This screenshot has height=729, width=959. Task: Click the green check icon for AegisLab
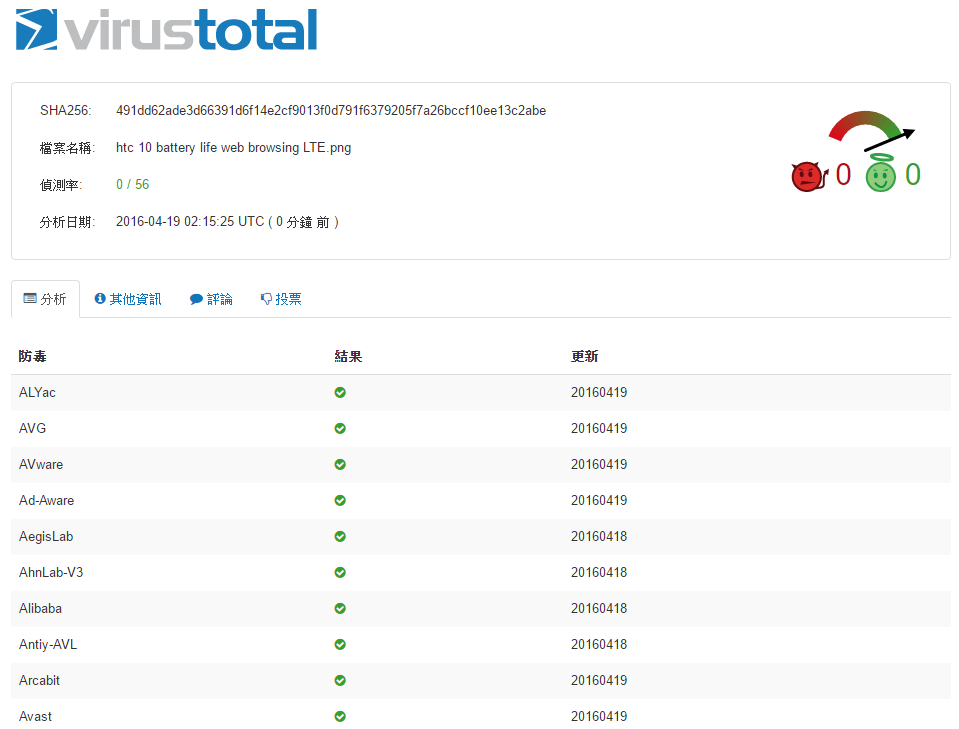click(340, 537)
